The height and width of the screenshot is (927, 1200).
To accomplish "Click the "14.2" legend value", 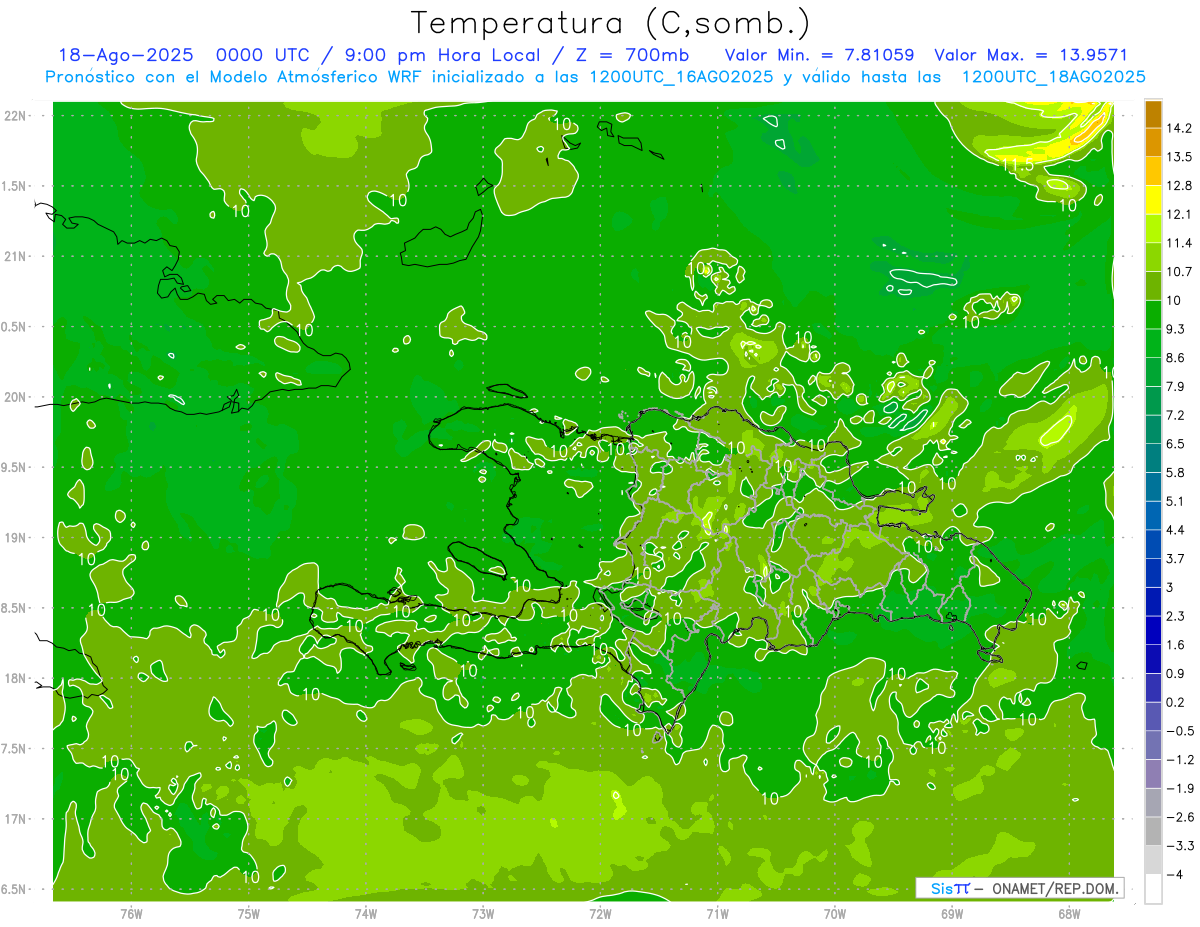I will [1179, 128].
